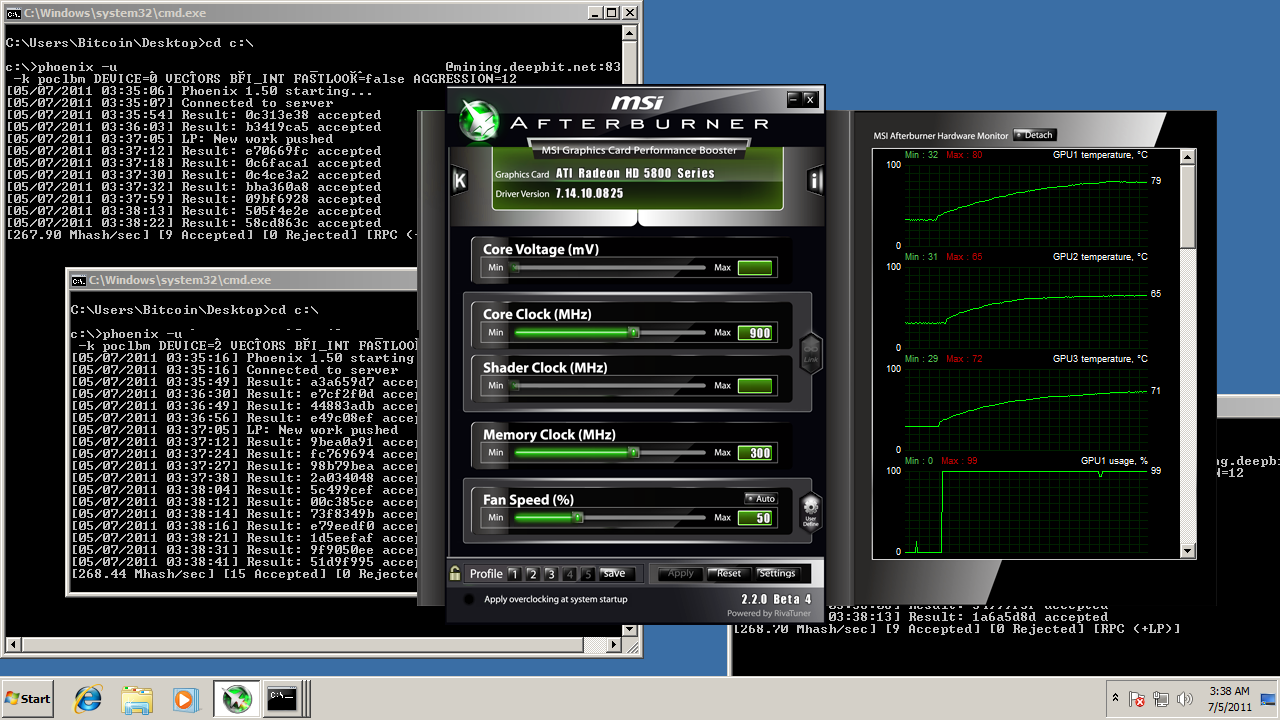1280x720 pixels.
Task: Click the 268.44 Mhash/sec status line in second cmd
Action: pyautogui.click(x=245, y=574)
